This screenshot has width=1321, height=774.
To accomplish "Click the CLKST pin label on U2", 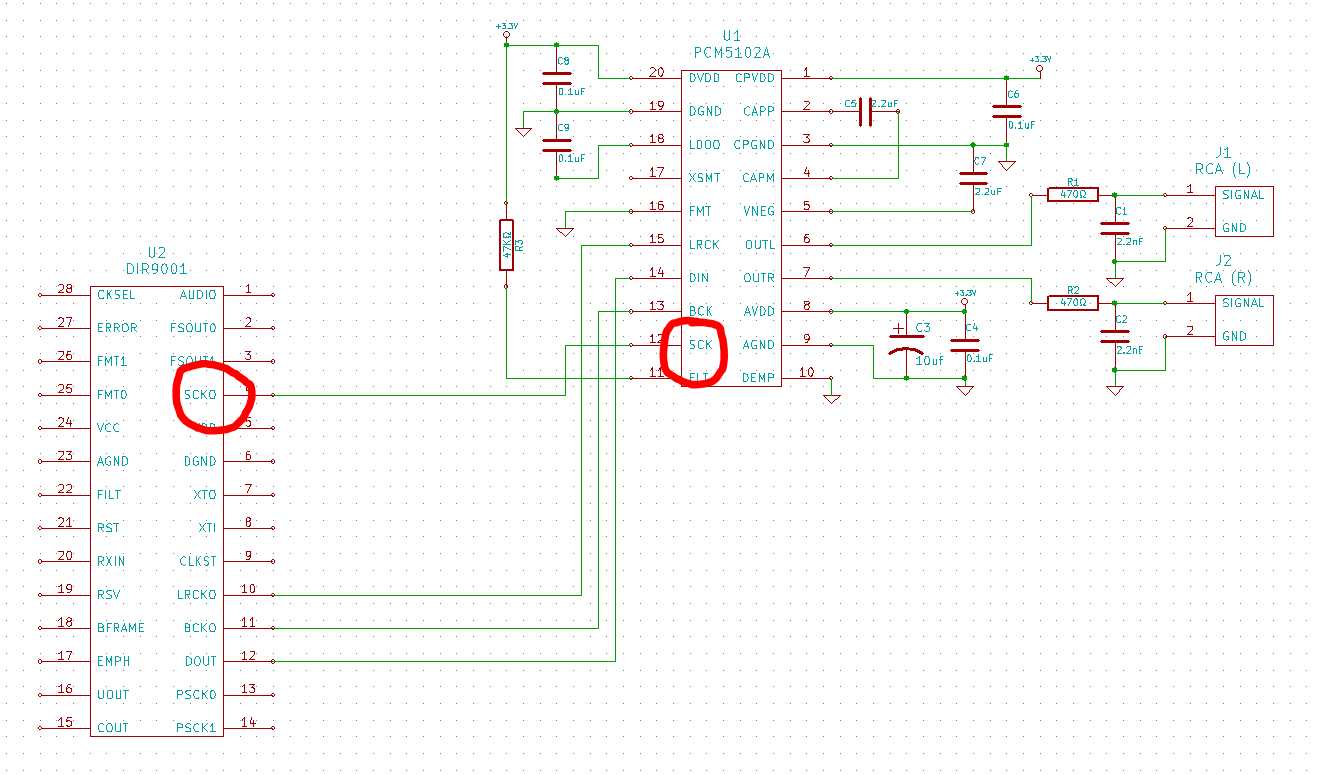I will tap(198, 561).
